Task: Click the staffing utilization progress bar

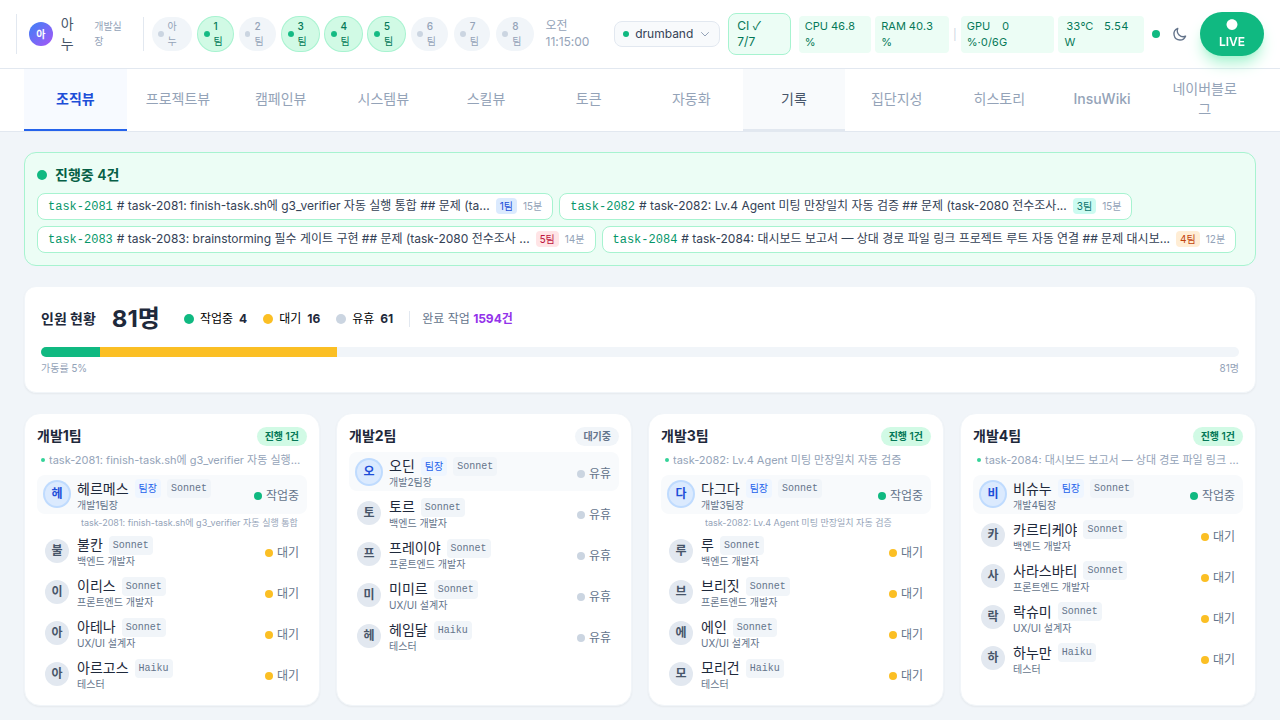Action: (639, 352)
